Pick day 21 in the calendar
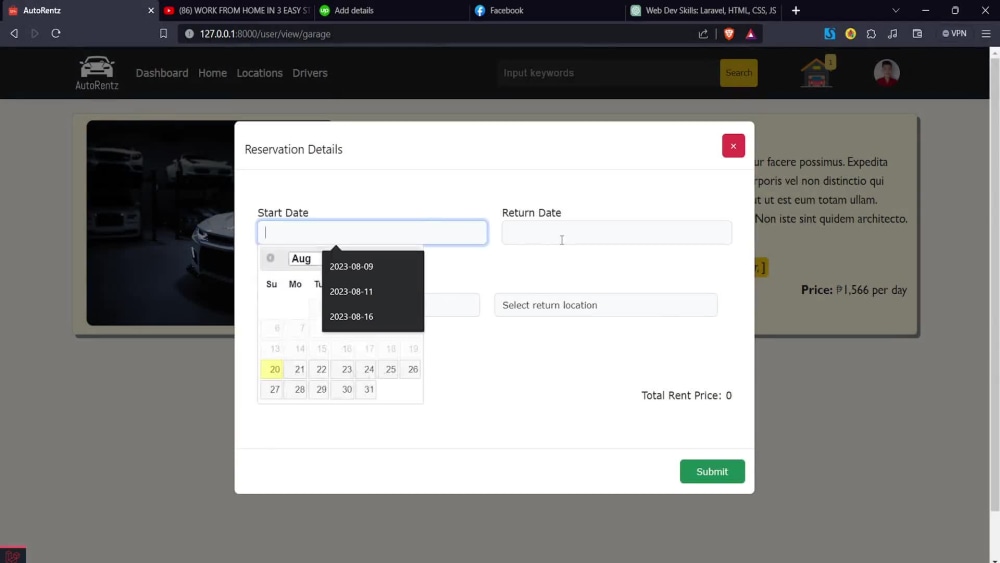The image size is (1000, 563). click(297, 369)
